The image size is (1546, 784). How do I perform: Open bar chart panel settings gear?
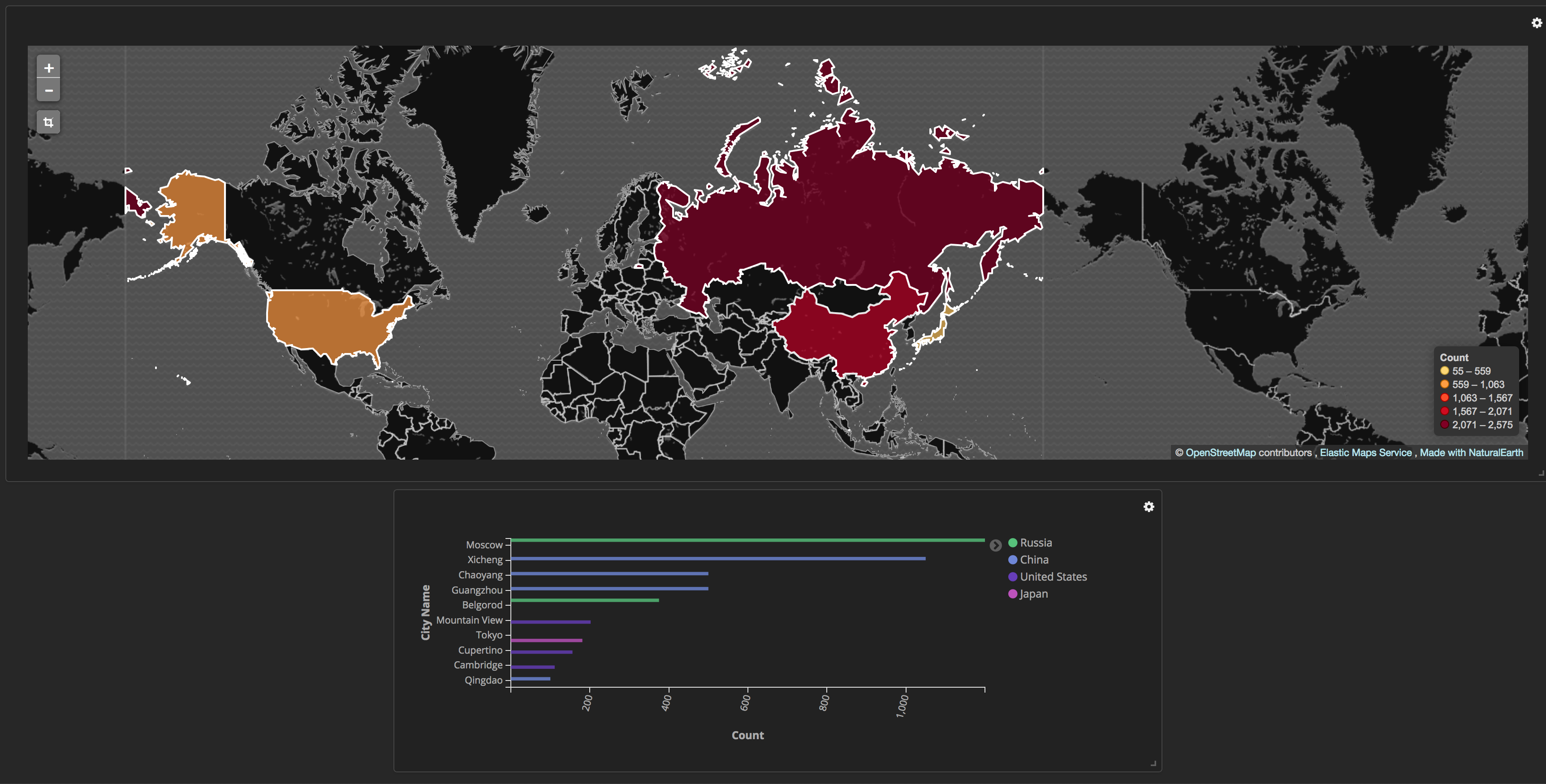(x=1148, y=507)
